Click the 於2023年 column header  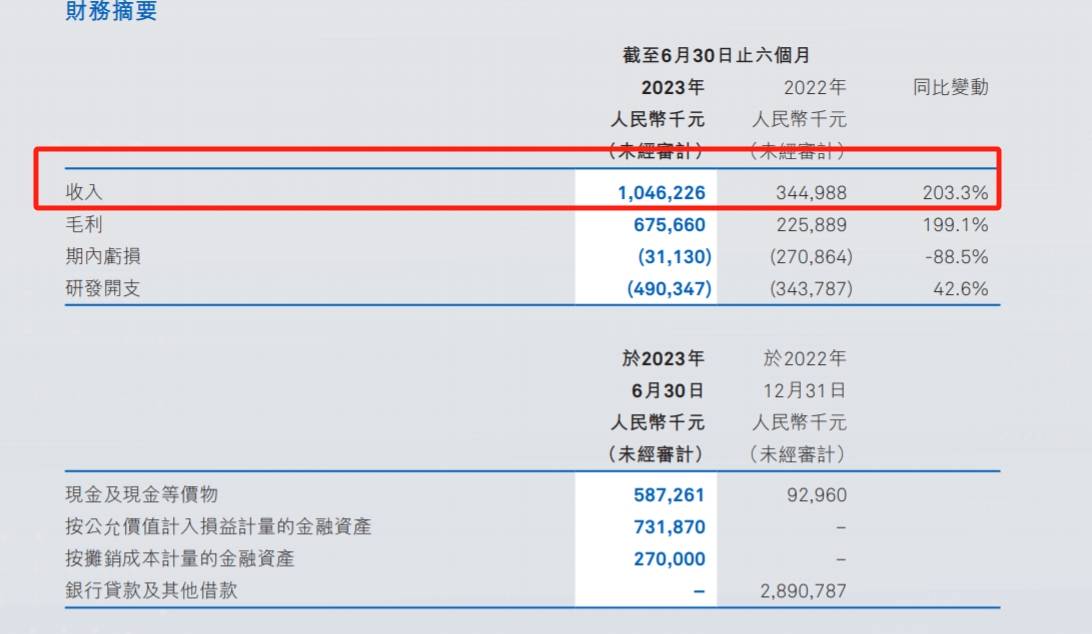(663, 358)
